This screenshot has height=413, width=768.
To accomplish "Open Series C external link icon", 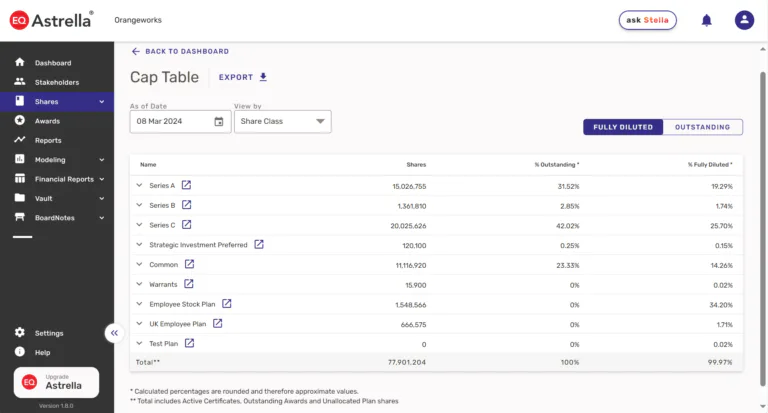I will pyautogui.click(x=187, y=224).
